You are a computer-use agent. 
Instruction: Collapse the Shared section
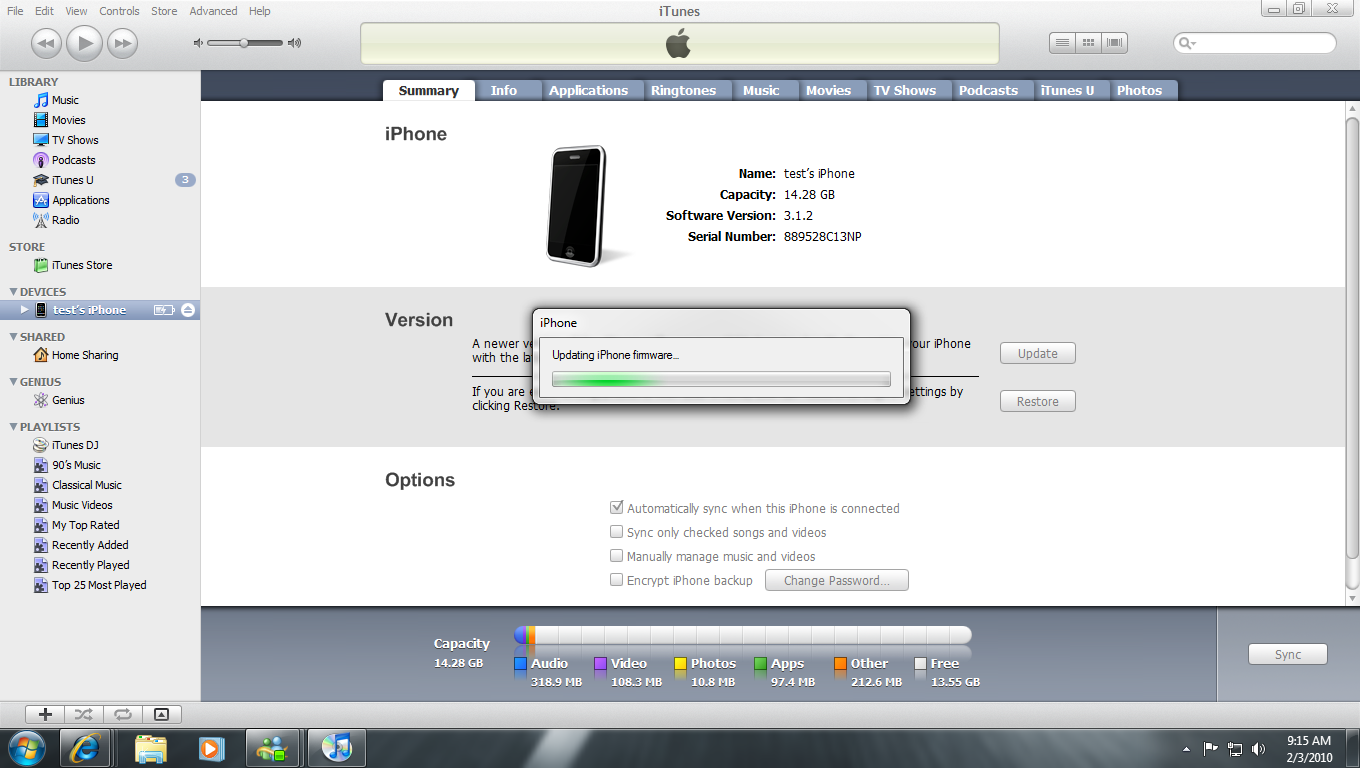13,337
